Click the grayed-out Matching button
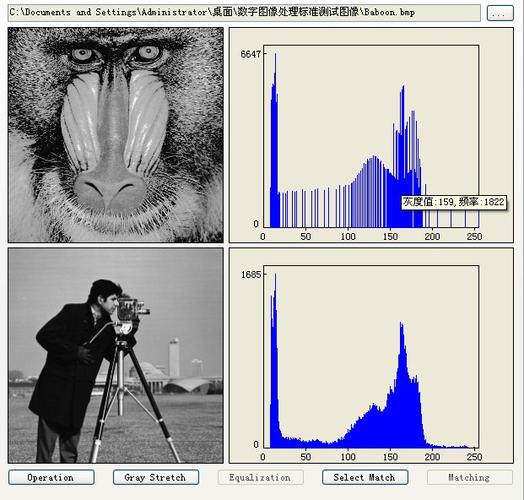This screenshot has height=500, width=524. tap(470, 477)
